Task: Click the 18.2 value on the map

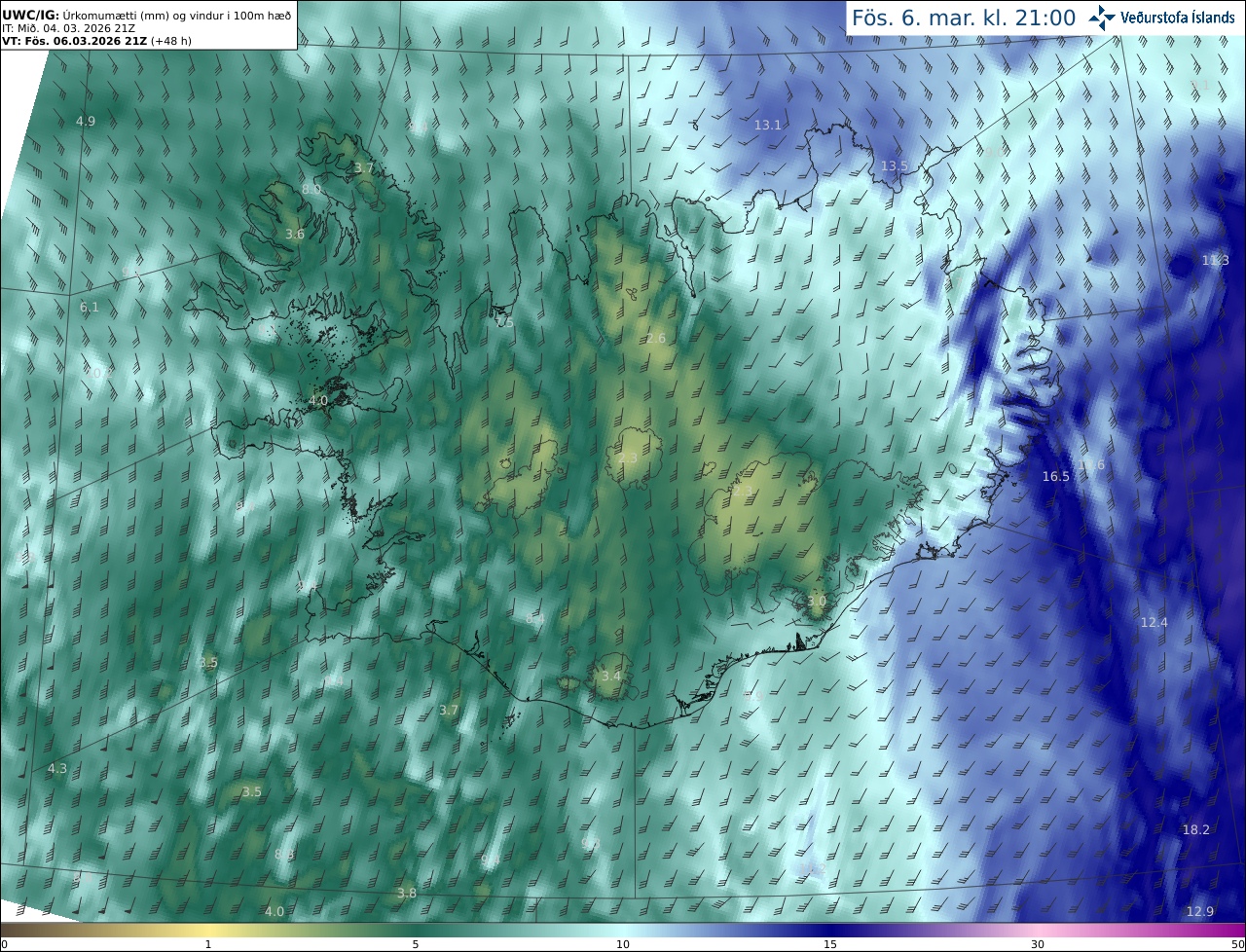Action: (x=1196, y=830)
